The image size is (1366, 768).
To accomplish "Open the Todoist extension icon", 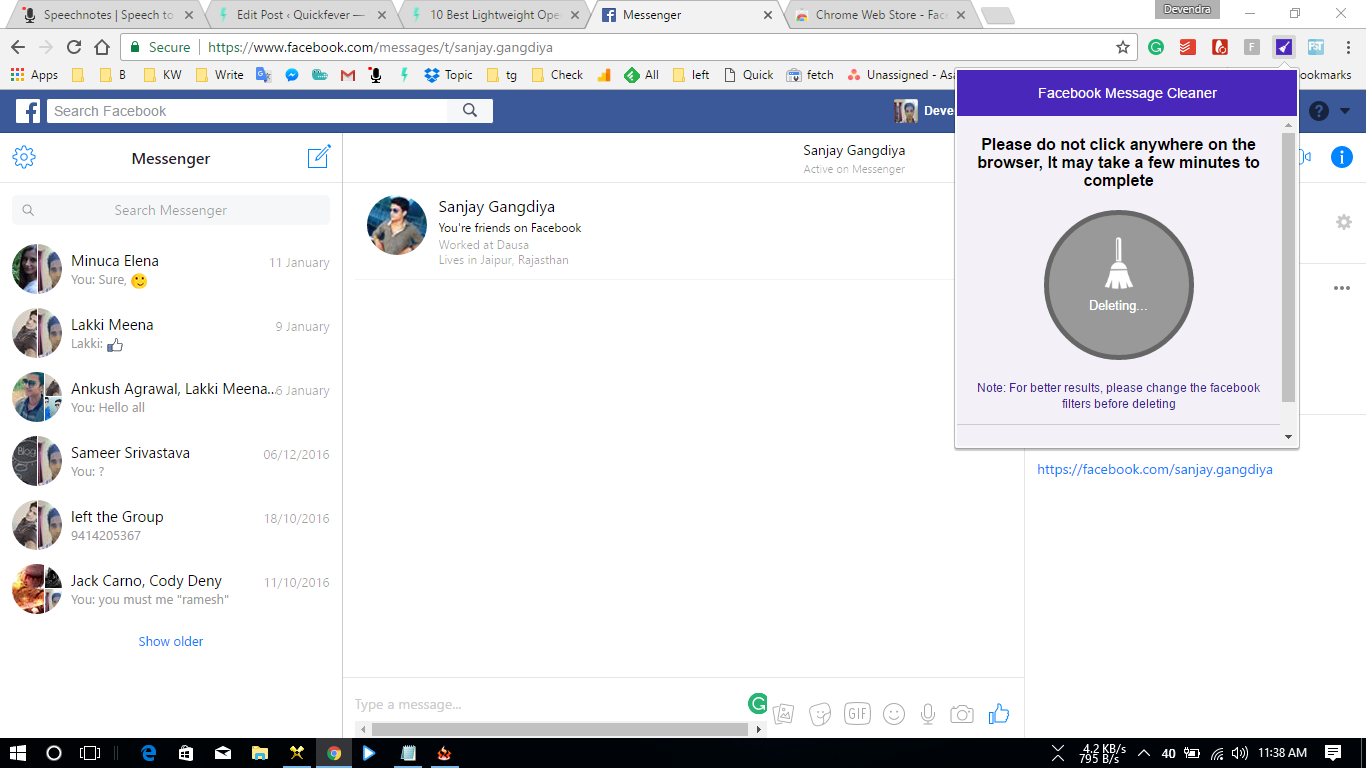I will point(1187,47).
